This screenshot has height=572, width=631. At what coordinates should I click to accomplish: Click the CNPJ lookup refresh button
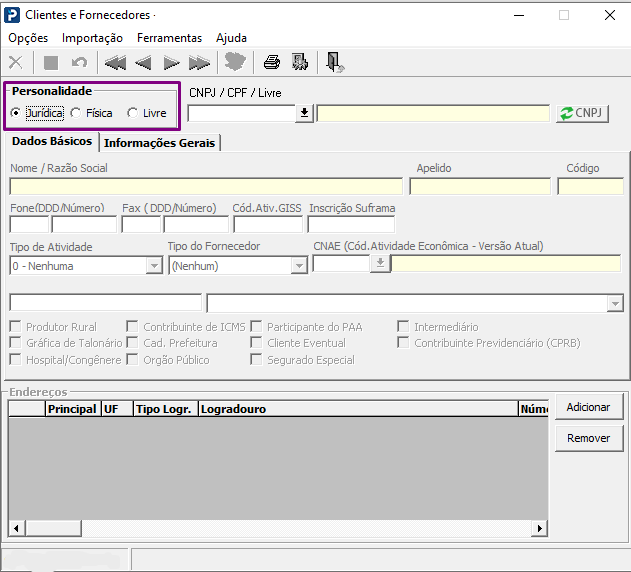pyautogui.click(x=583, y=113)
